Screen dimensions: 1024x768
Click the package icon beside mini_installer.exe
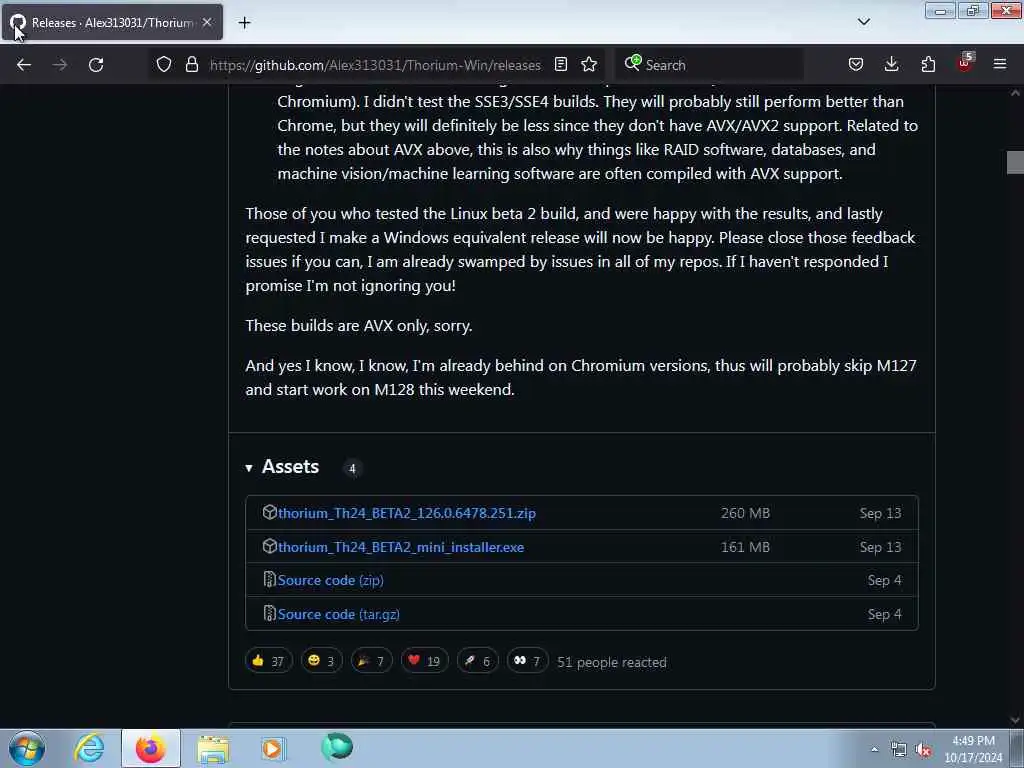[270, 547]
